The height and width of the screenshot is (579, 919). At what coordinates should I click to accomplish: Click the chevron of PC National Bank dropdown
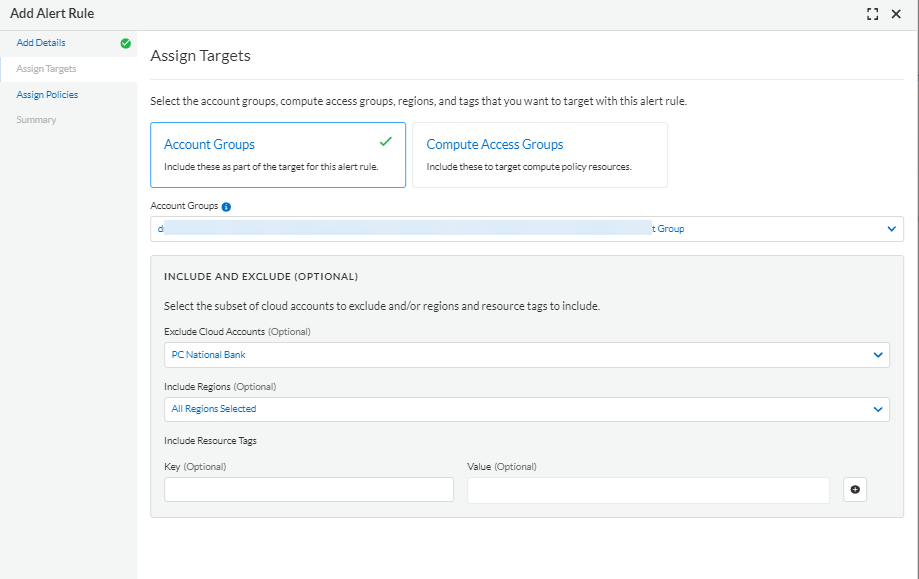tap(878, 355)
